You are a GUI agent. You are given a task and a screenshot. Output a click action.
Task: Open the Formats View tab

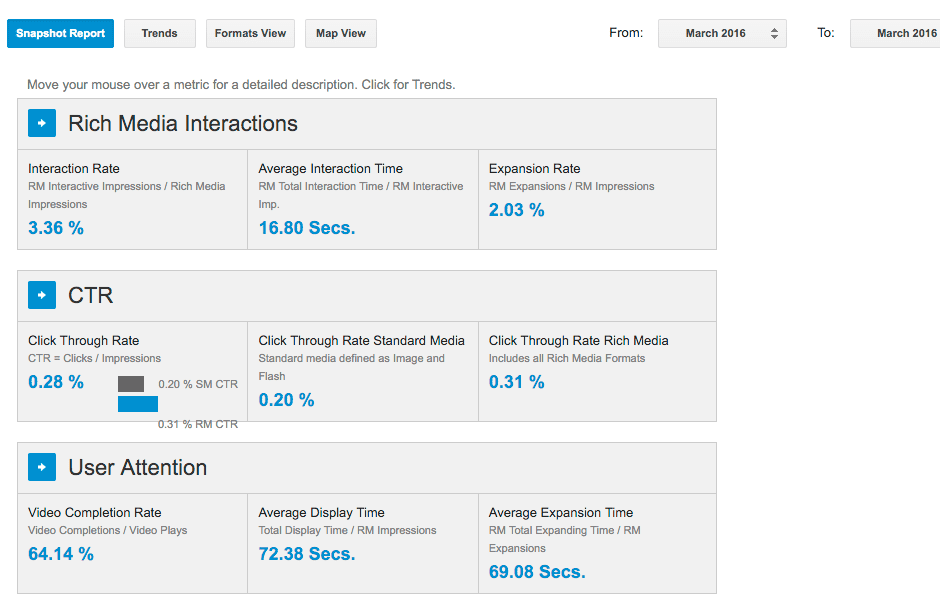click(250, 33)
